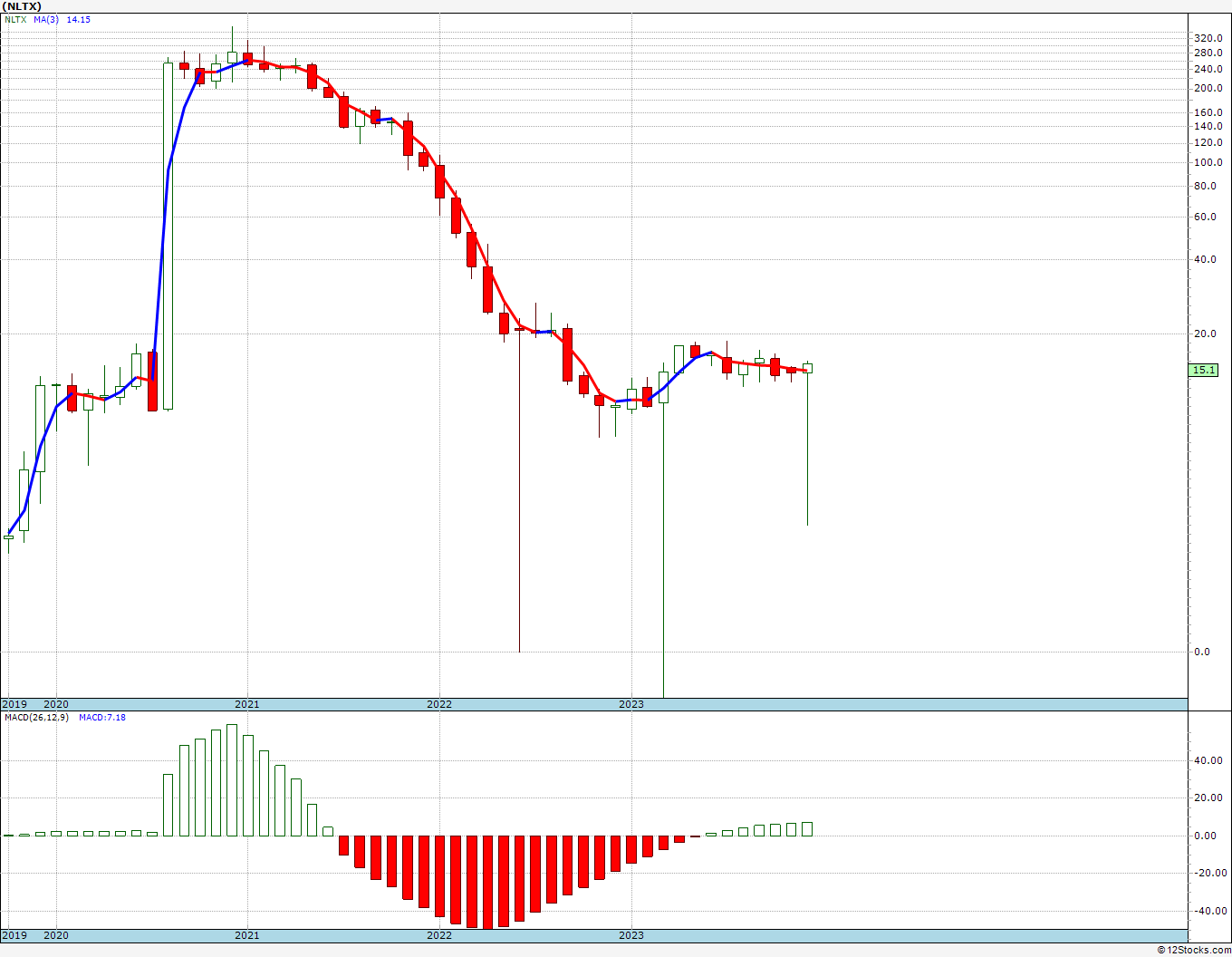Click the 140.0 price axis label
The width and height of the screenshot is (1232, 957).
pyautogui.click(x=1208, y=127)
